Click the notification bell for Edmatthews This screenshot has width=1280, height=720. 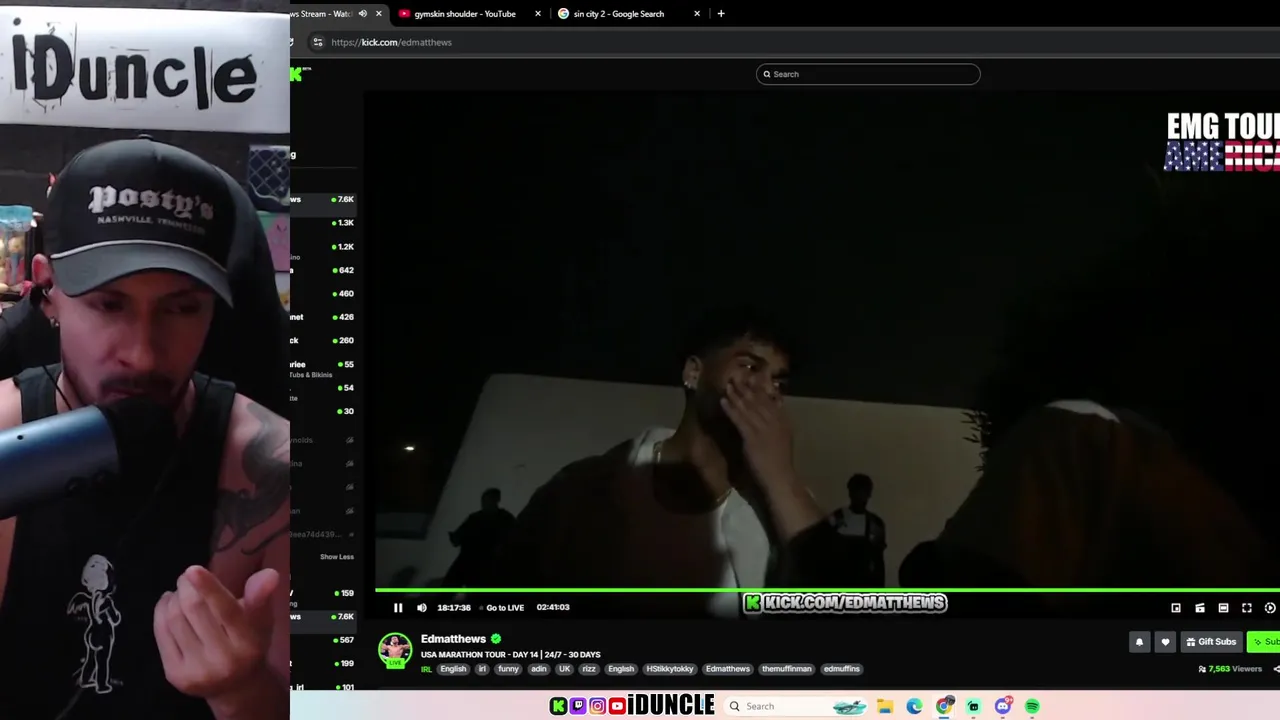tap(1139, 642)
